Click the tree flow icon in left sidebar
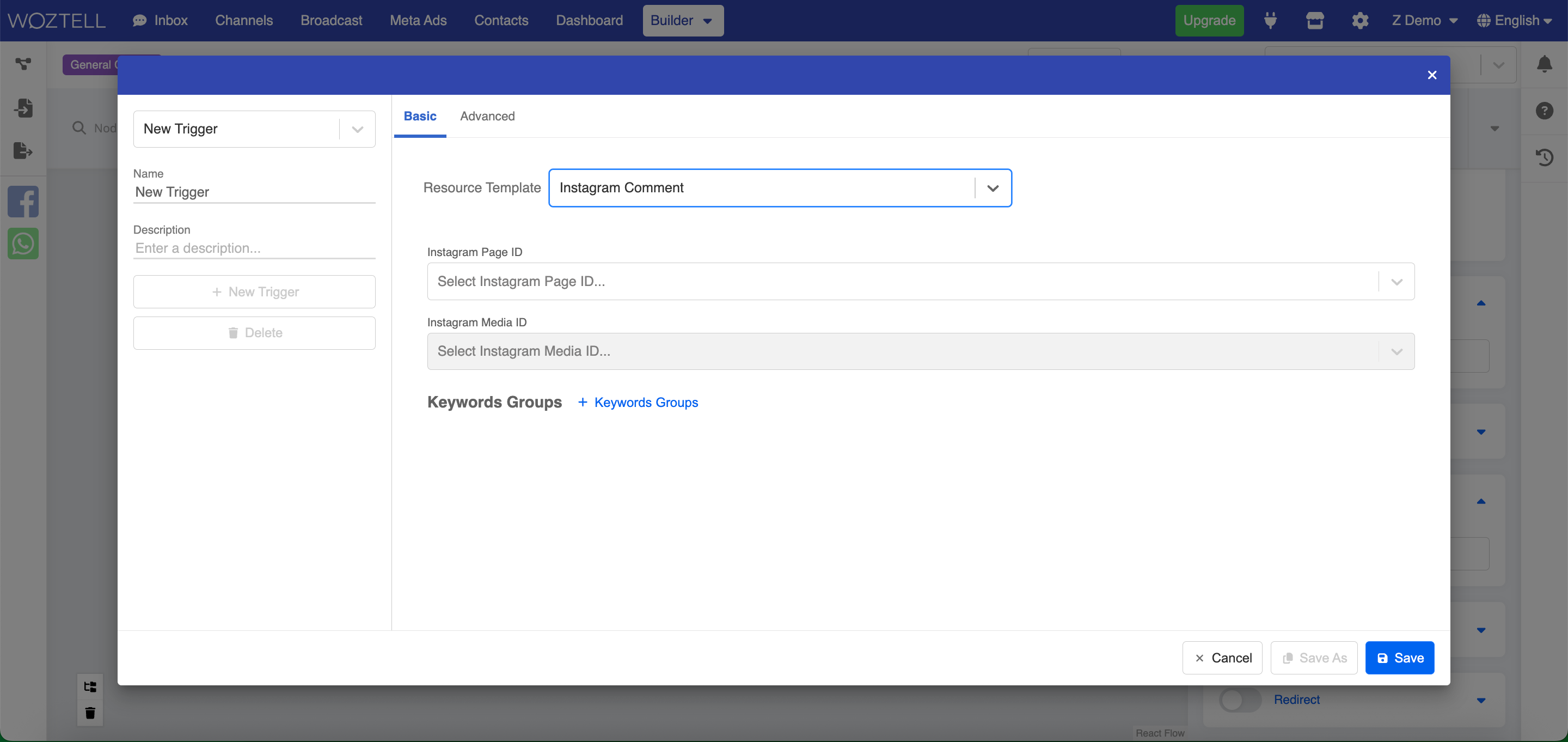This screenshot has height=742, width=1568. point(23,64)
